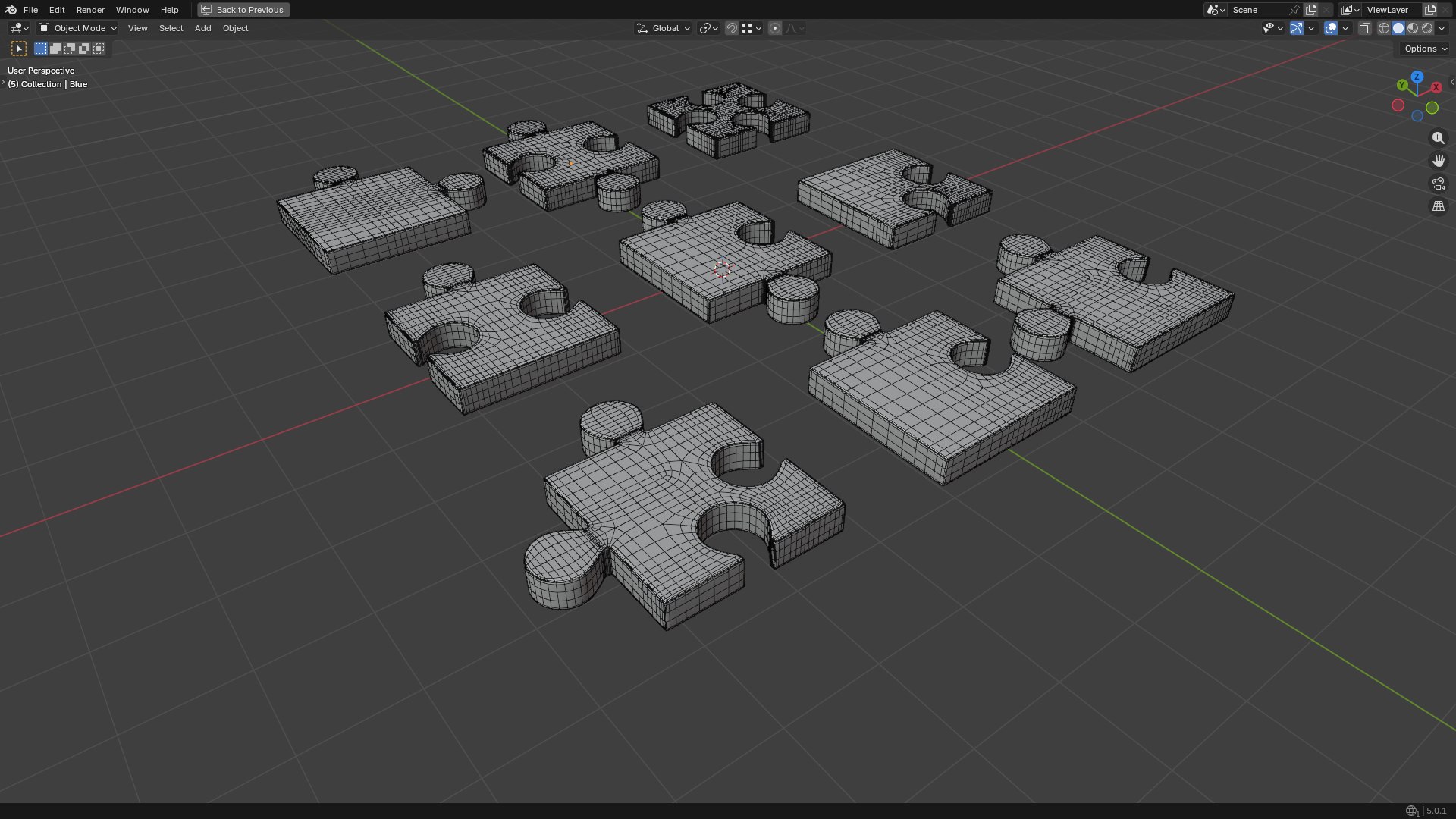Click the negative Y axis green circle
The height and width of the screenshot is (819, 1456).
pyautogui.click(x=1432, y=108)
